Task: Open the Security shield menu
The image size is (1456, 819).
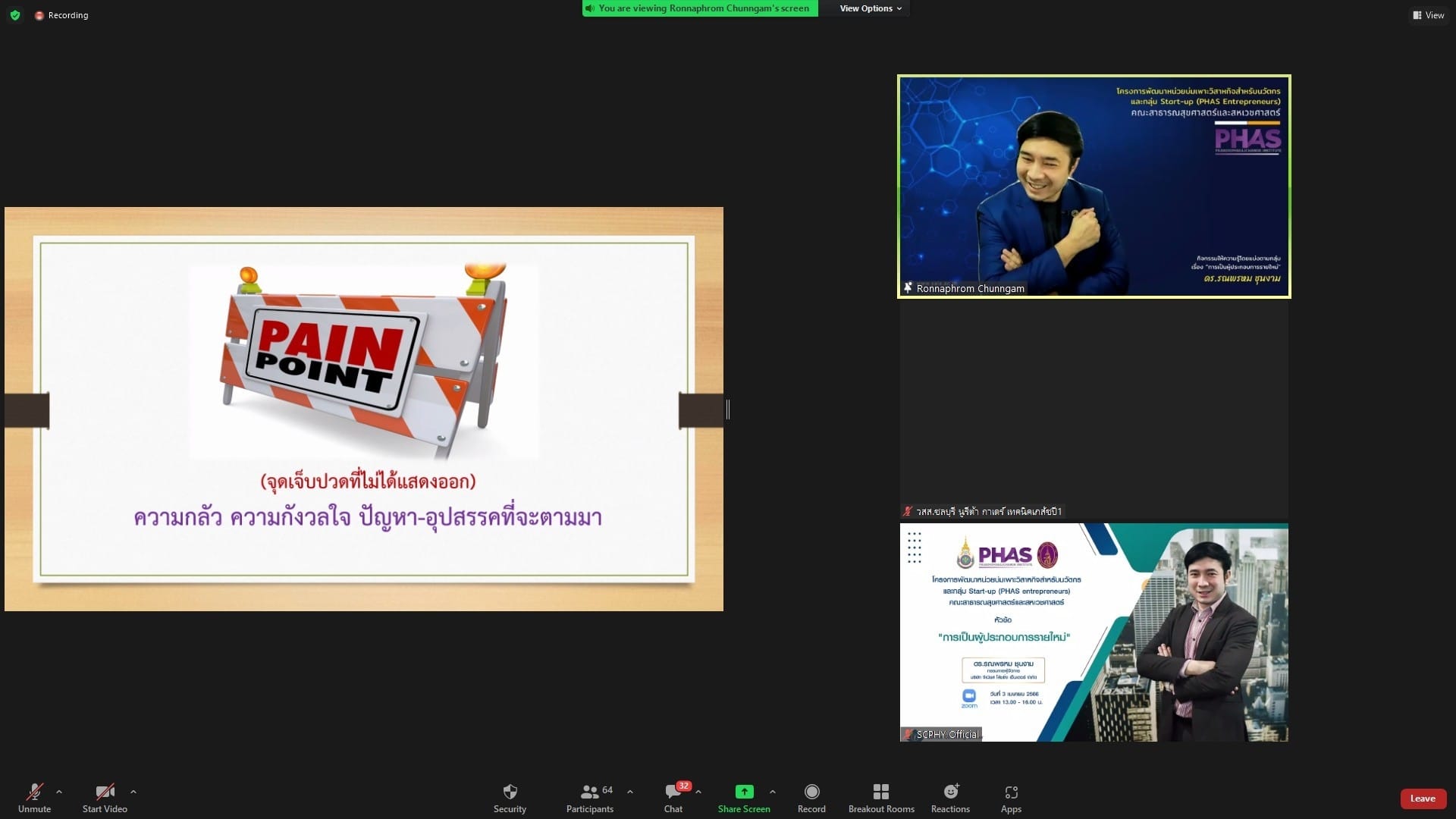Action: point(510,799)
